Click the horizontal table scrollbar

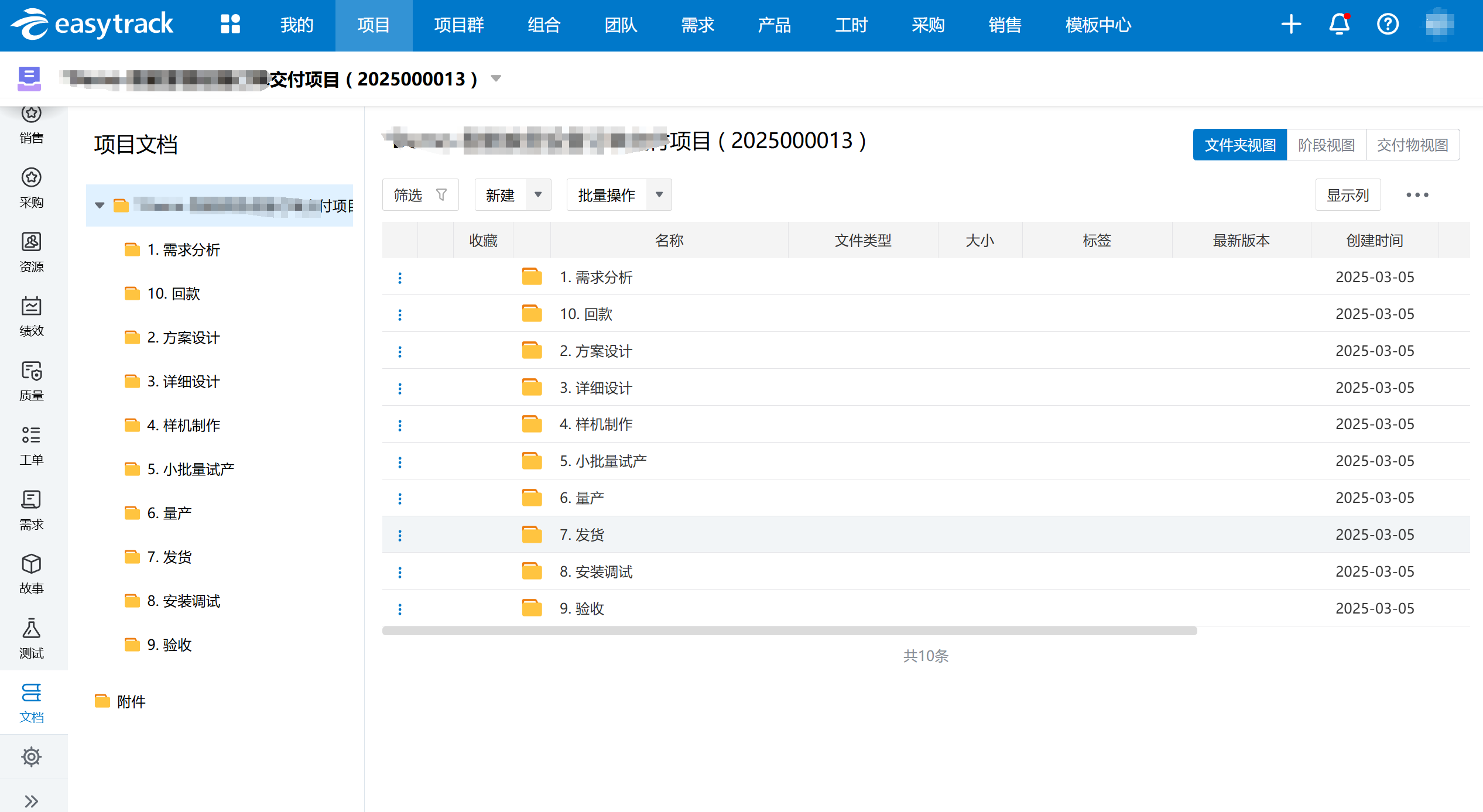tap(789, 631)
